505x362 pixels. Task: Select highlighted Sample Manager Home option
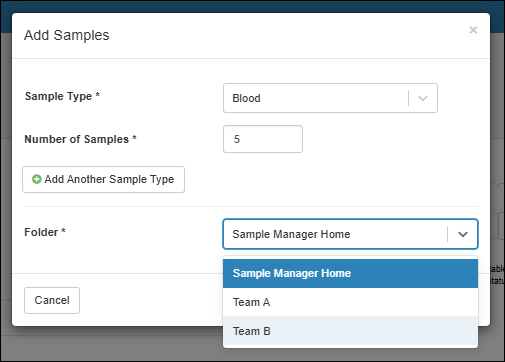[350, 273]
